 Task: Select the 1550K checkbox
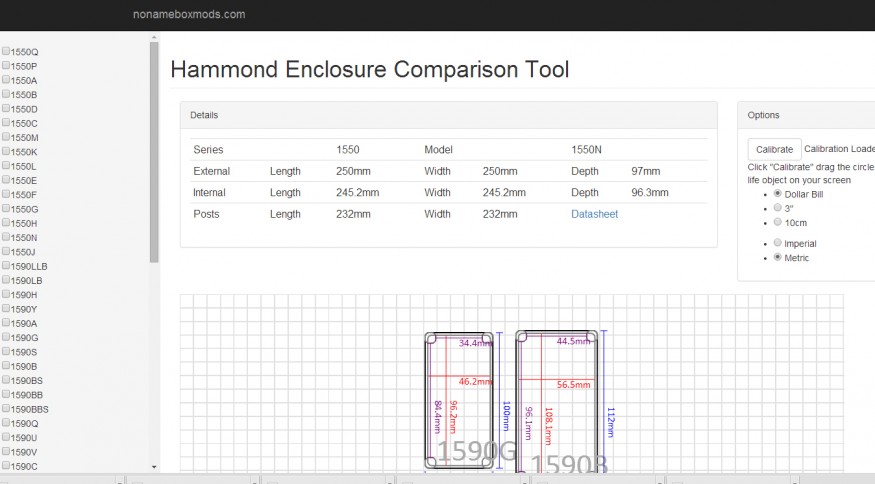point(6,151)
